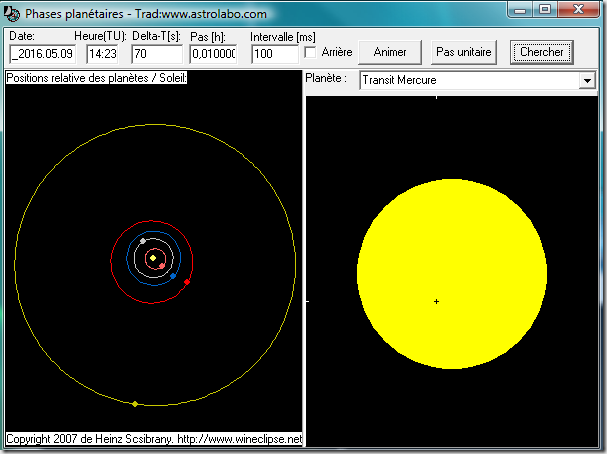Select the gray Venus dot on its orbit
The width and height of the screenshot is (607, 454).
[144, 241]
